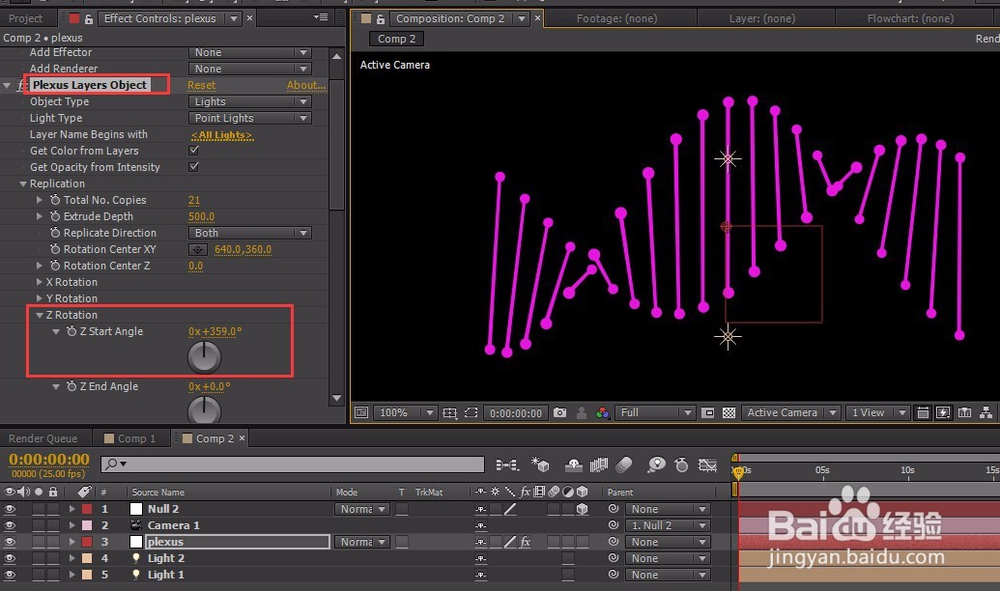Viewport: 1000px width, 591px height.
Task: Click the <All Lights> layer name value
Action: click(x=222, y=135)
